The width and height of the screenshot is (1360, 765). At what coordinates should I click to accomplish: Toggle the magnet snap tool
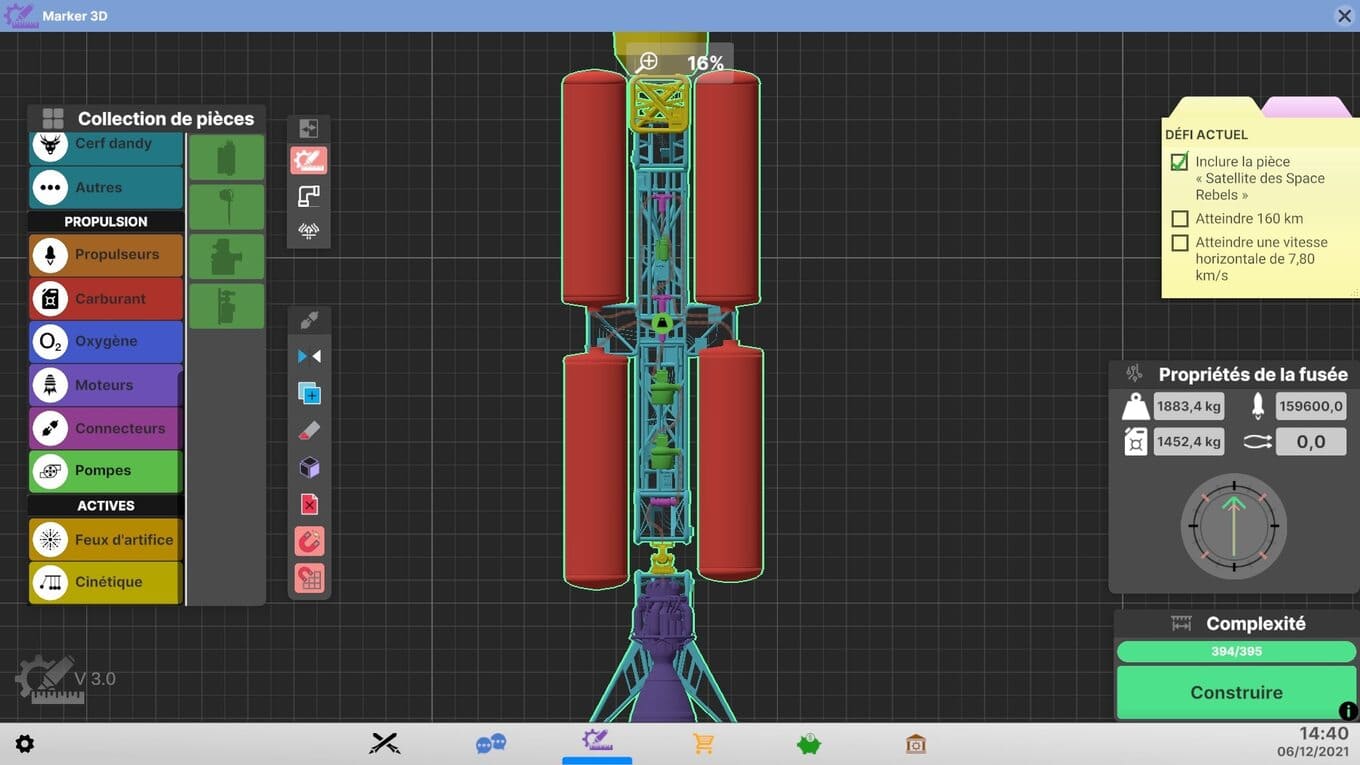click(x=309, y=542)
